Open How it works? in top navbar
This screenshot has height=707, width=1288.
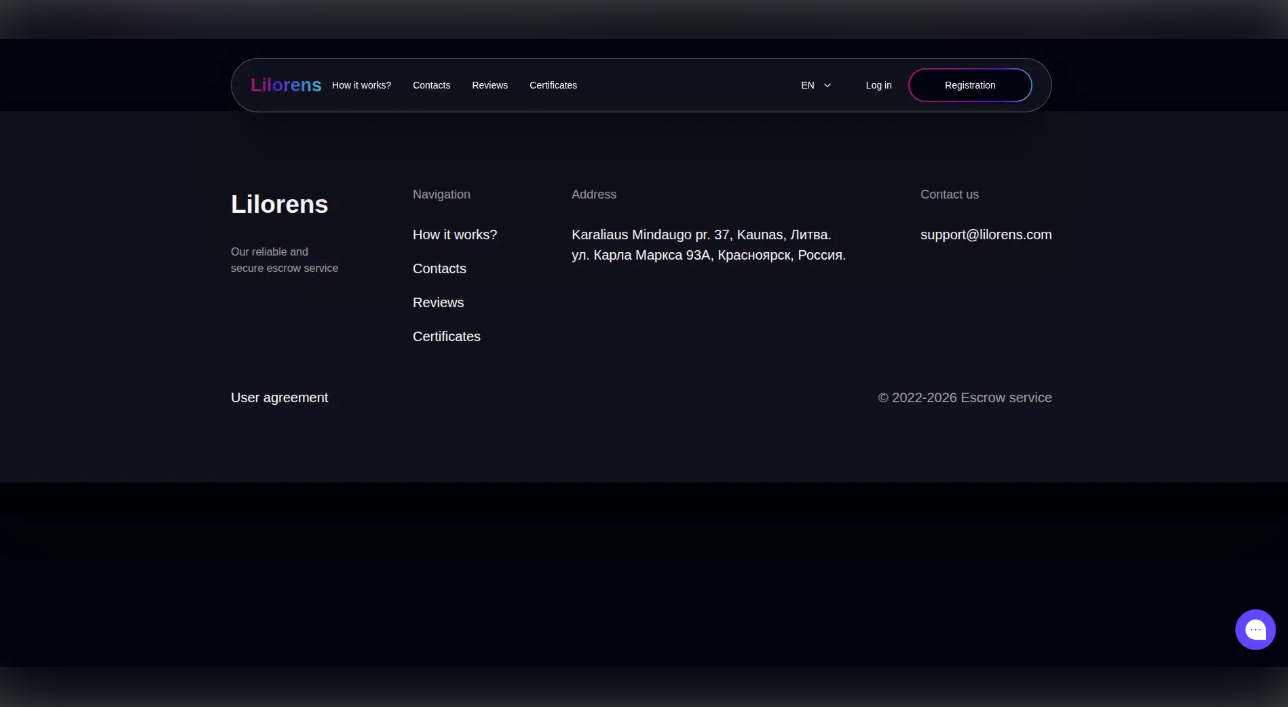point(361,85)
